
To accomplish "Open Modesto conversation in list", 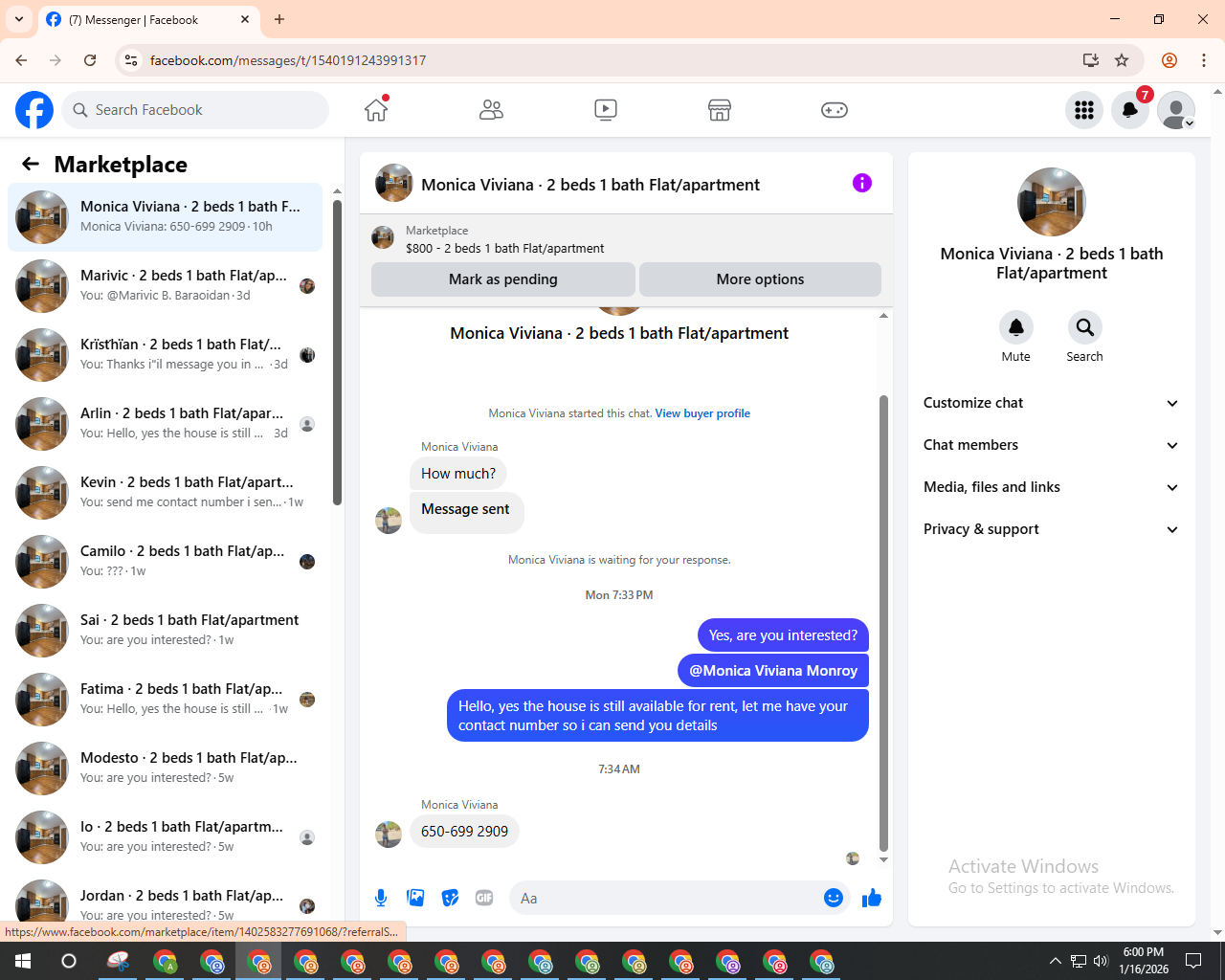I will [166, 768].
